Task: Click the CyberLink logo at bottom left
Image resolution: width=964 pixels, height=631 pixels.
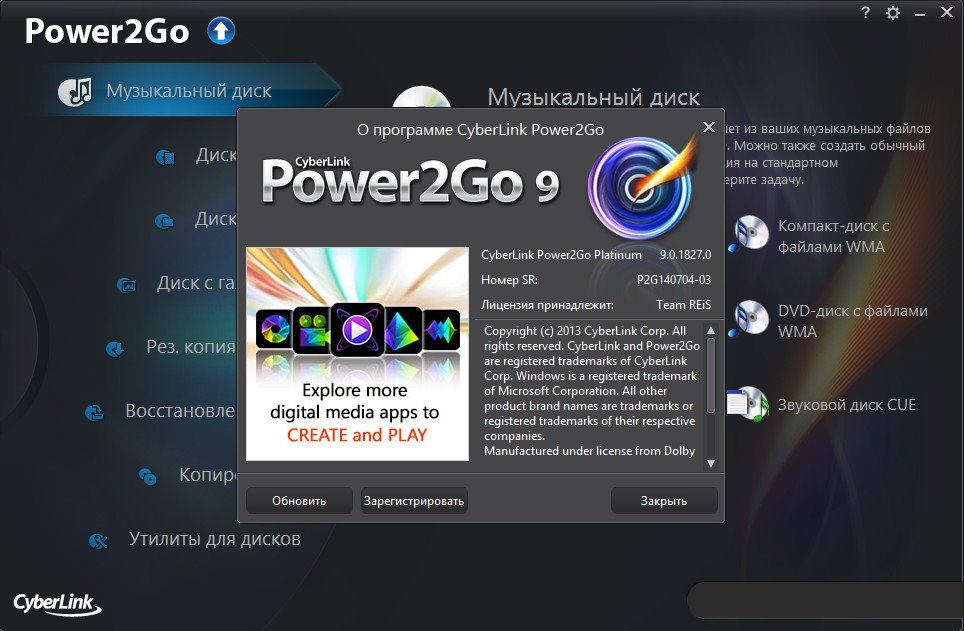Action: 57,603
